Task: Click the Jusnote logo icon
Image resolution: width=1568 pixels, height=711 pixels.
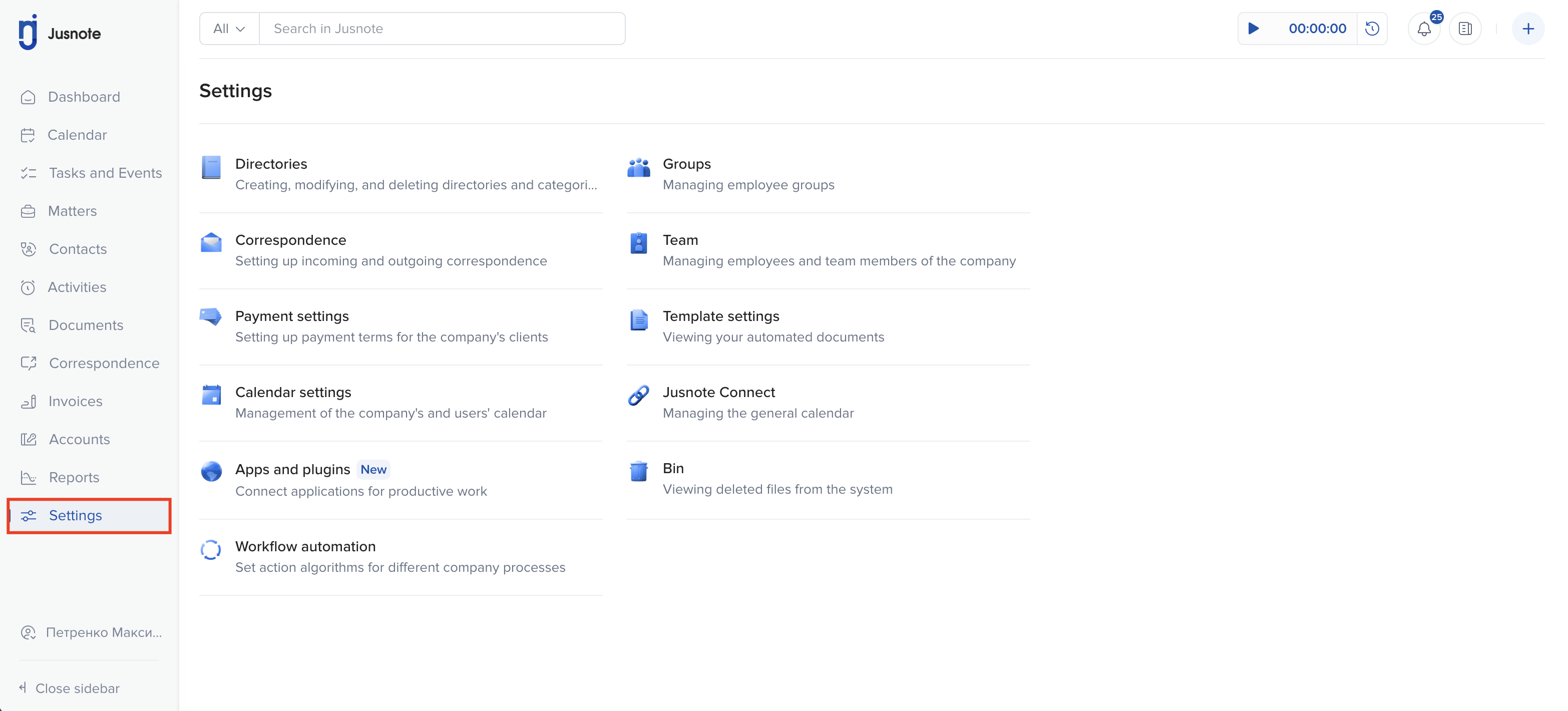Action: 28,32
